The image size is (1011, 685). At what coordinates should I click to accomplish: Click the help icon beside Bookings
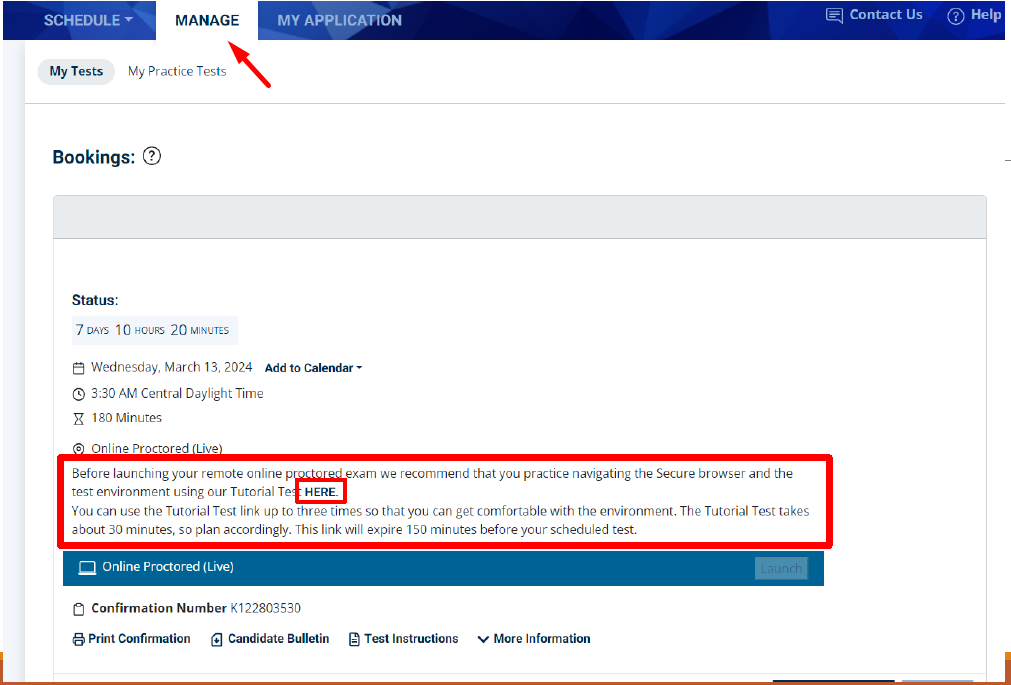[x=152, y=156]
